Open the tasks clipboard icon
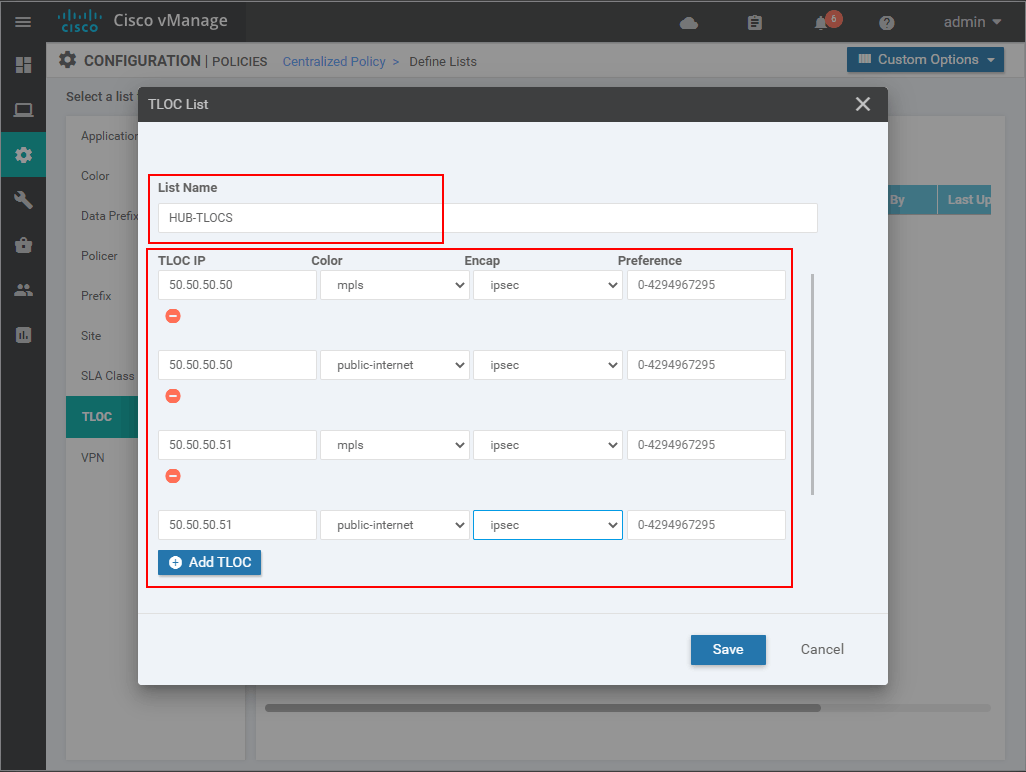 click(755, 21)
